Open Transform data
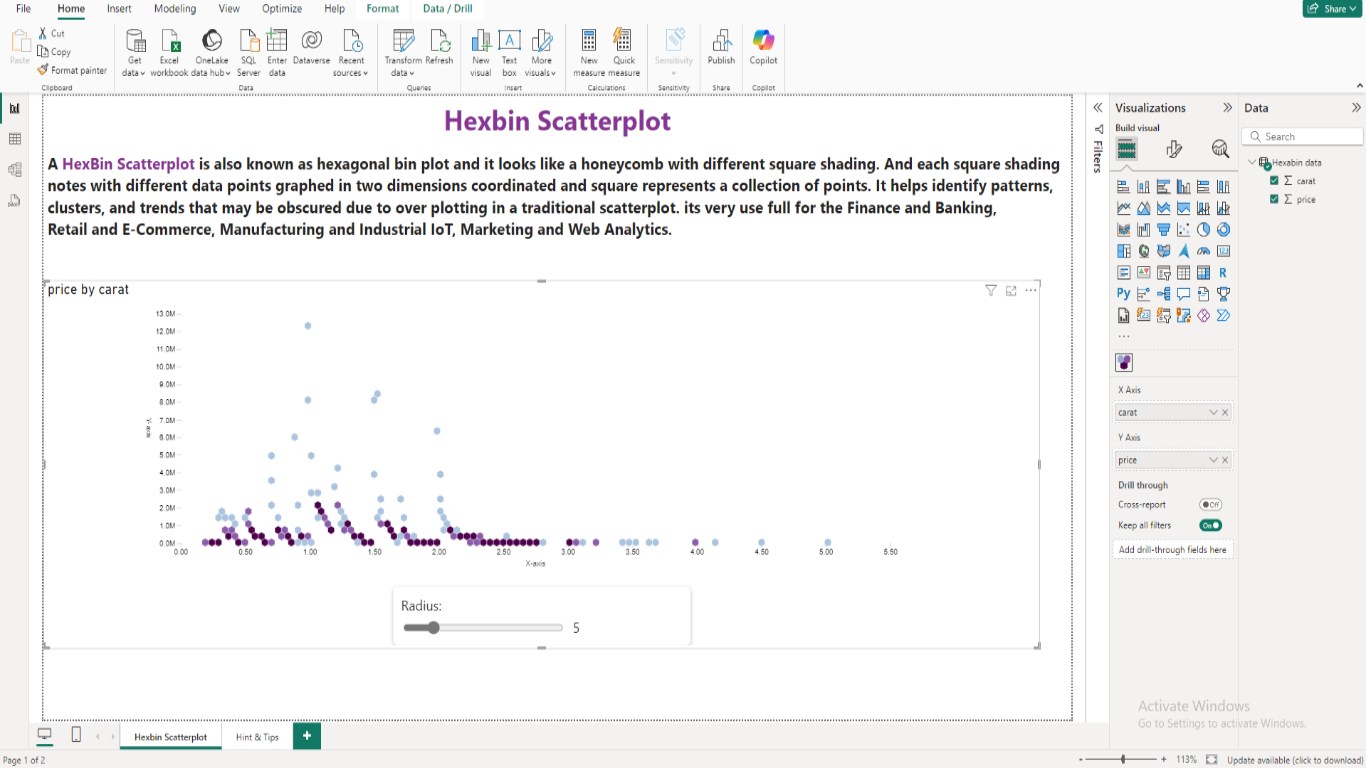This screenshot has width=1366, height=768. point(402,52)
